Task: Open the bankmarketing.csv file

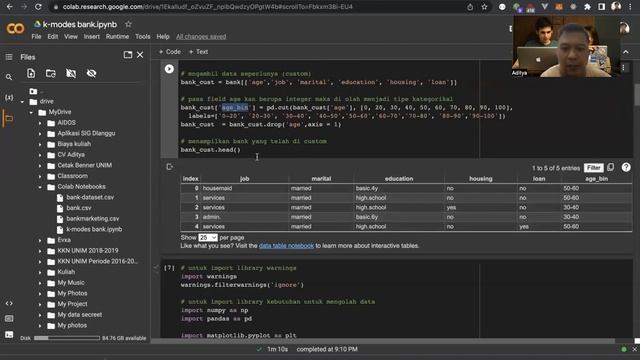Action: [x=93, y=218]
